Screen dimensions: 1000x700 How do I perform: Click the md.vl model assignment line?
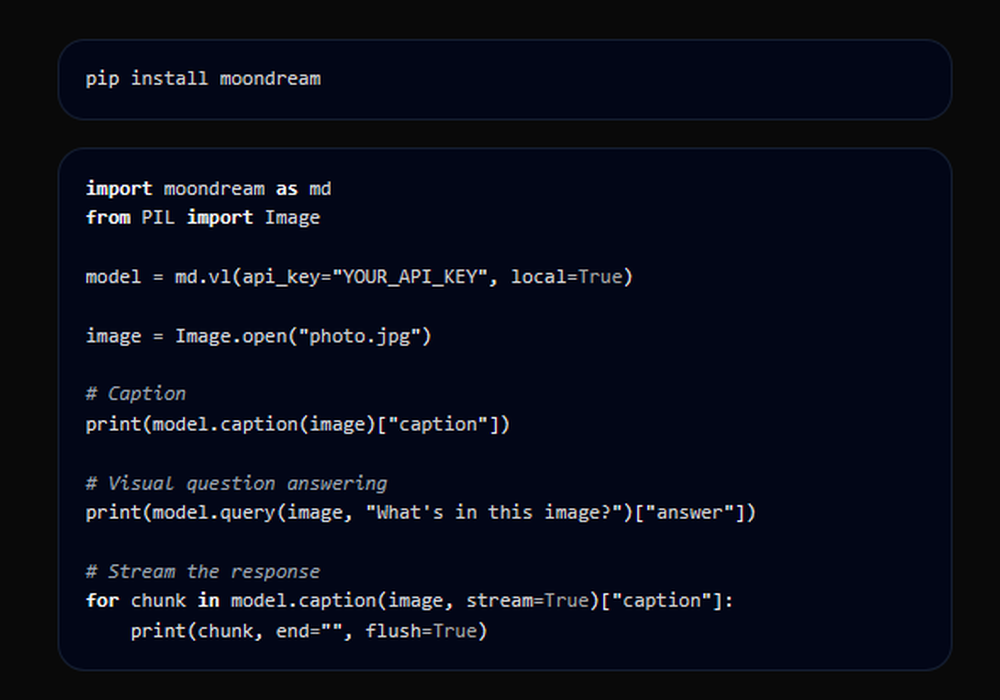coord(359,277)
